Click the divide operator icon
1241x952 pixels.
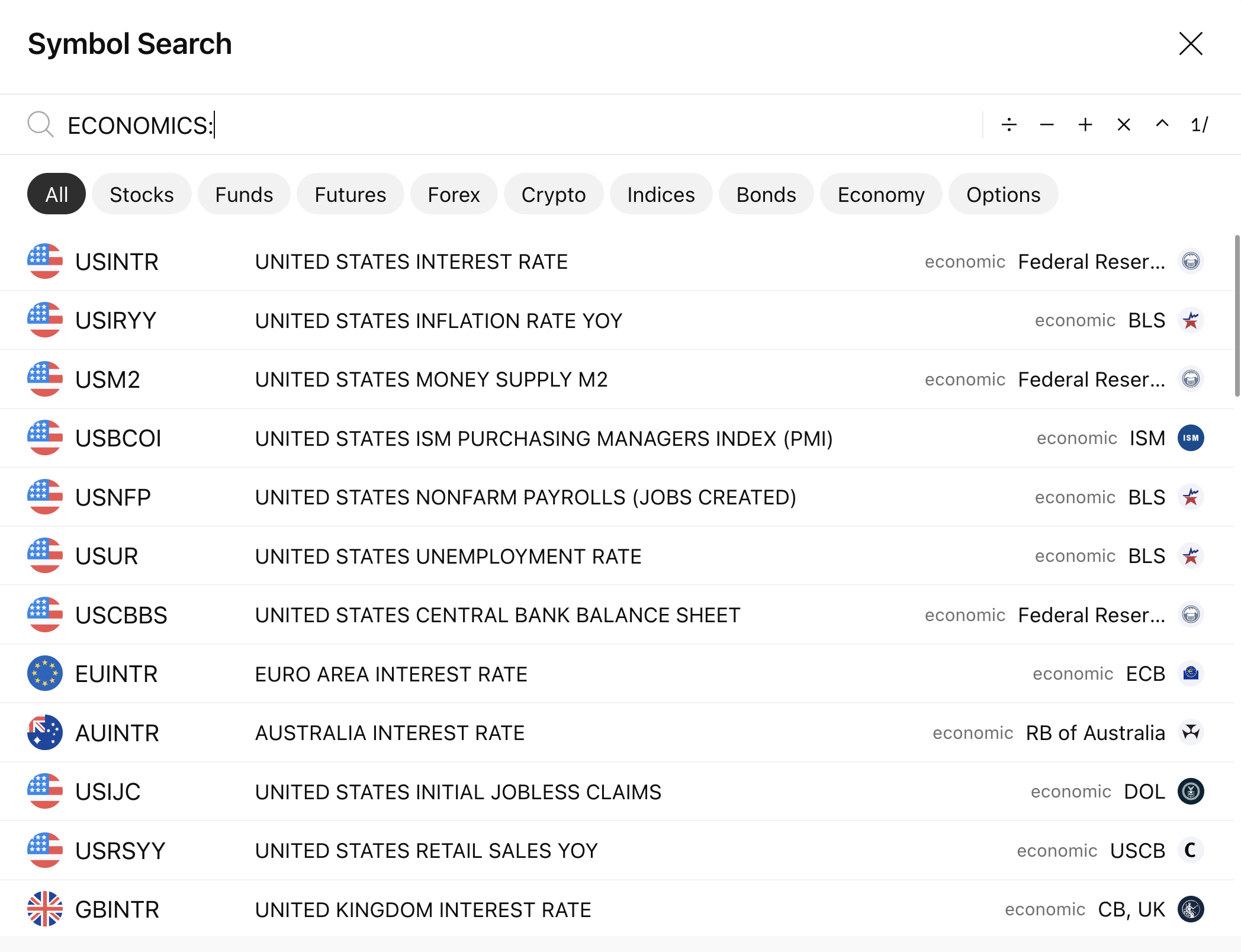tap(1009, 125)
